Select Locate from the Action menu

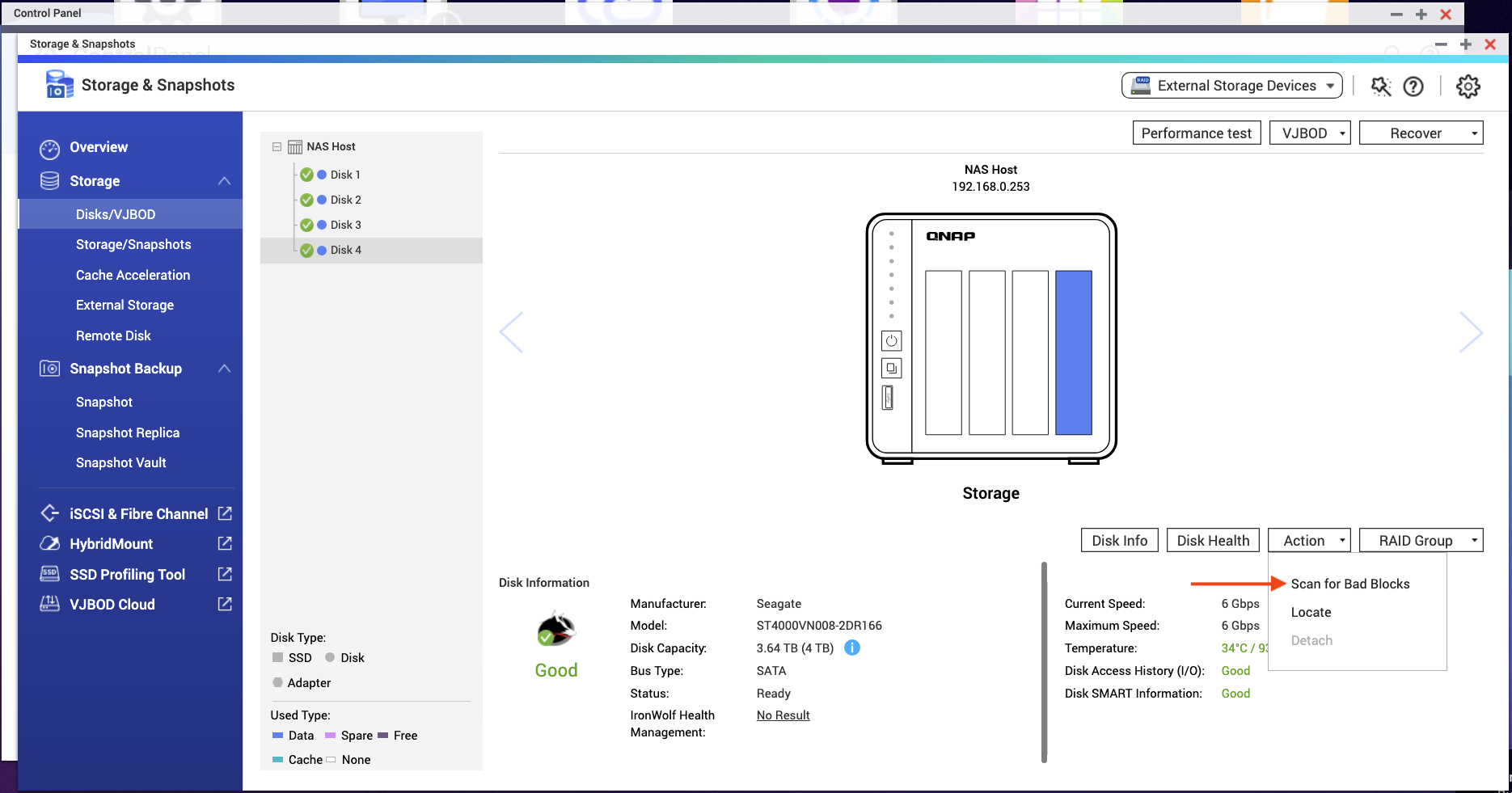1311,612
